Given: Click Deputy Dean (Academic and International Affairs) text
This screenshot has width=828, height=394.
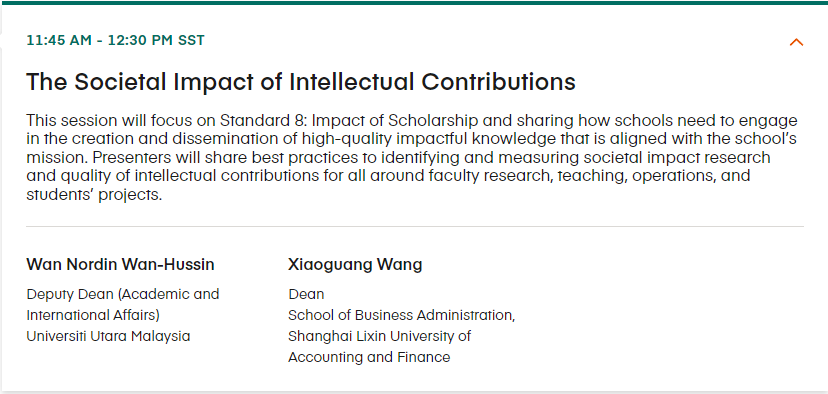Looking at the screenshot, I should coord(123,304).
